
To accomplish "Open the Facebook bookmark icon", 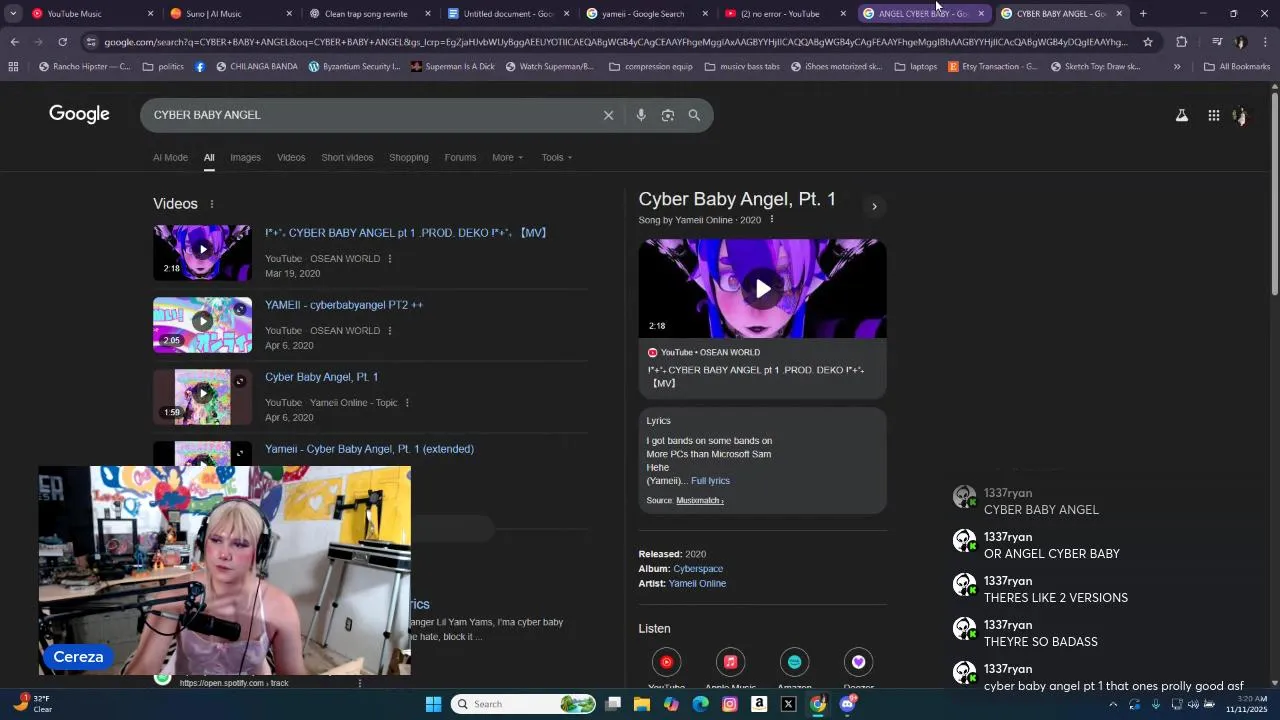I will [x=200, y=67].
